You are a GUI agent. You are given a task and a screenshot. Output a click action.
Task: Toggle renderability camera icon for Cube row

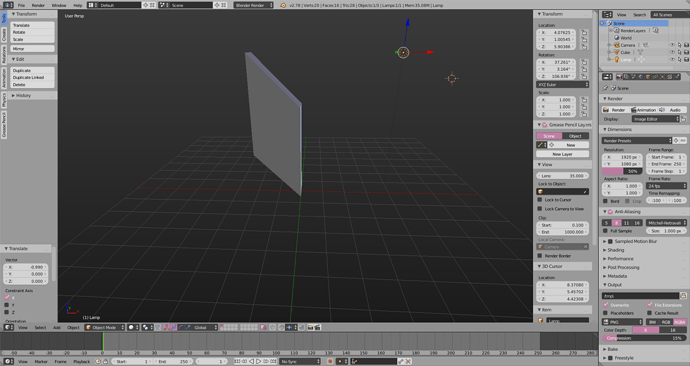pyautogui.click(x=686, y=52)
